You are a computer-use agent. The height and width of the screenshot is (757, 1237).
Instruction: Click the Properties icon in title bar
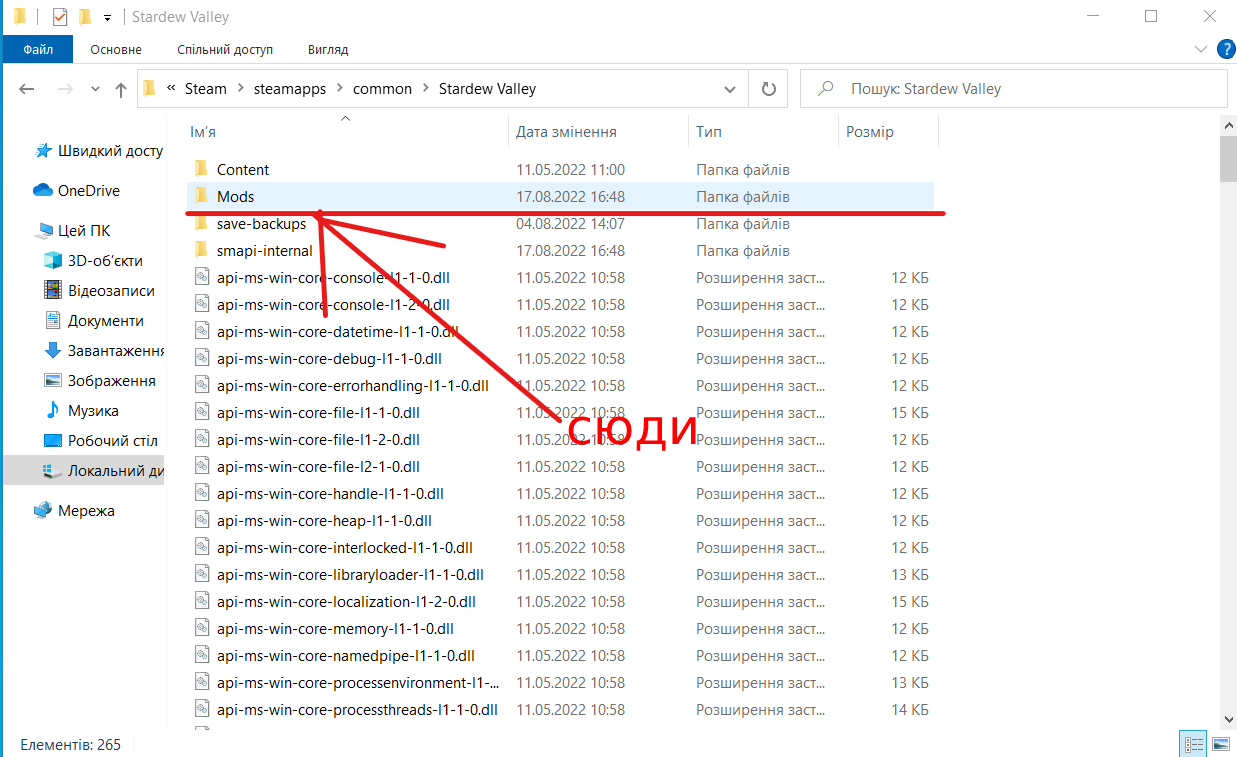(x=59, y=17)
